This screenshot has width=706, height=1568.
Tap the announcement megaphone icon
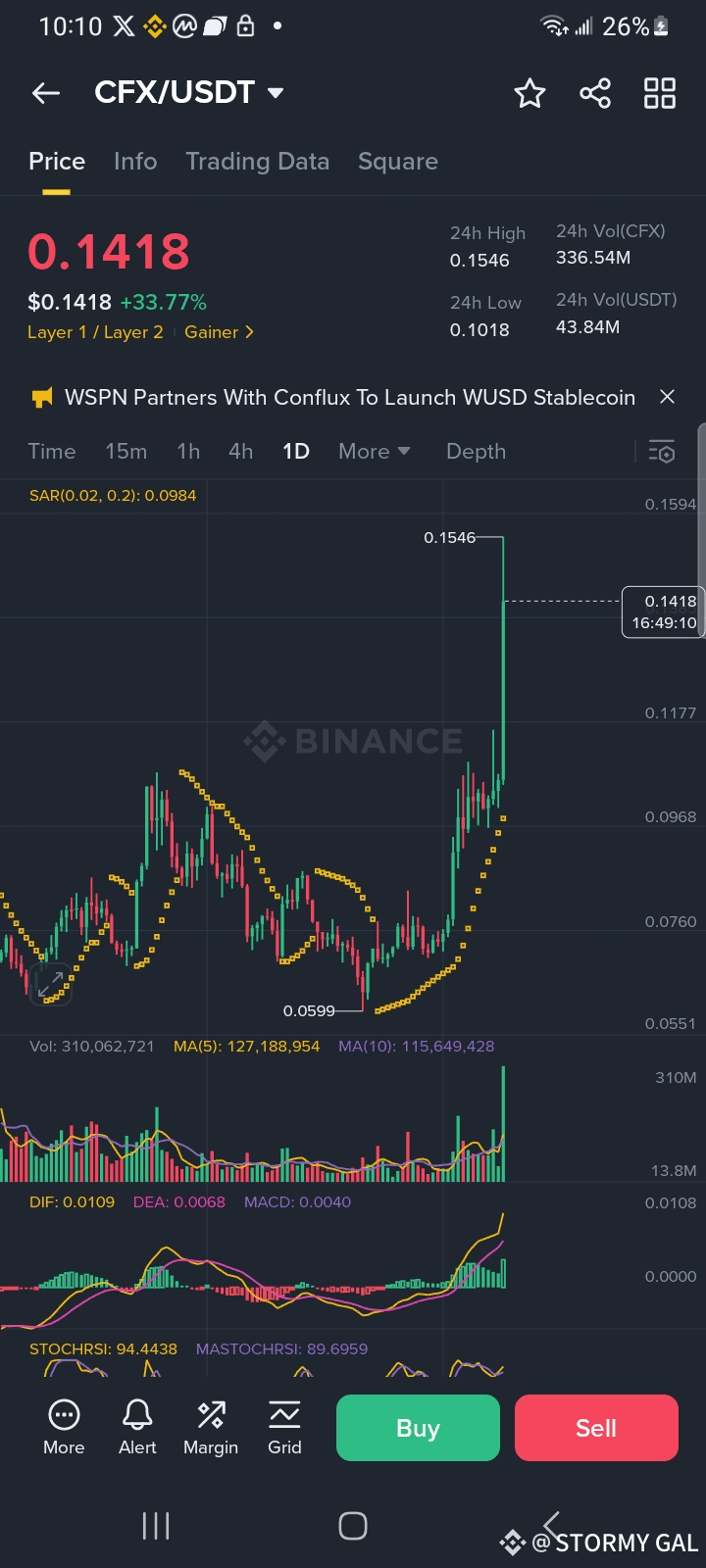pyautogui.click(x=41, y=397)
